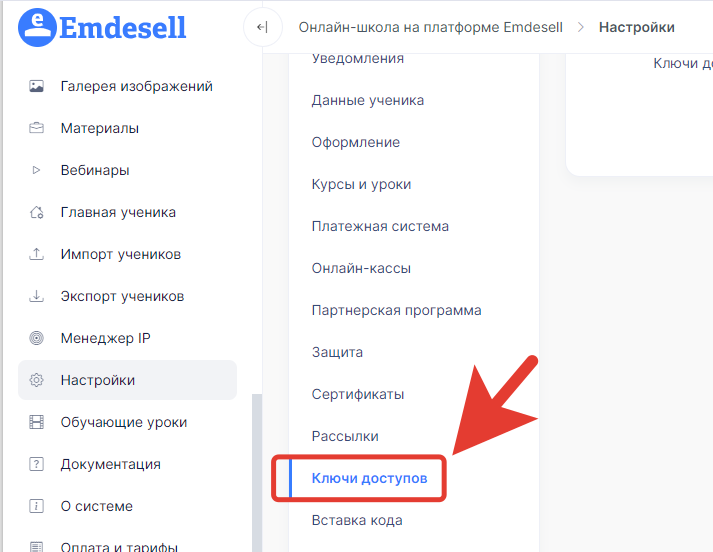Click the left sidebar vertical scrollbar
This screenshot has height=552, width=713.
[x=257, y=473]
